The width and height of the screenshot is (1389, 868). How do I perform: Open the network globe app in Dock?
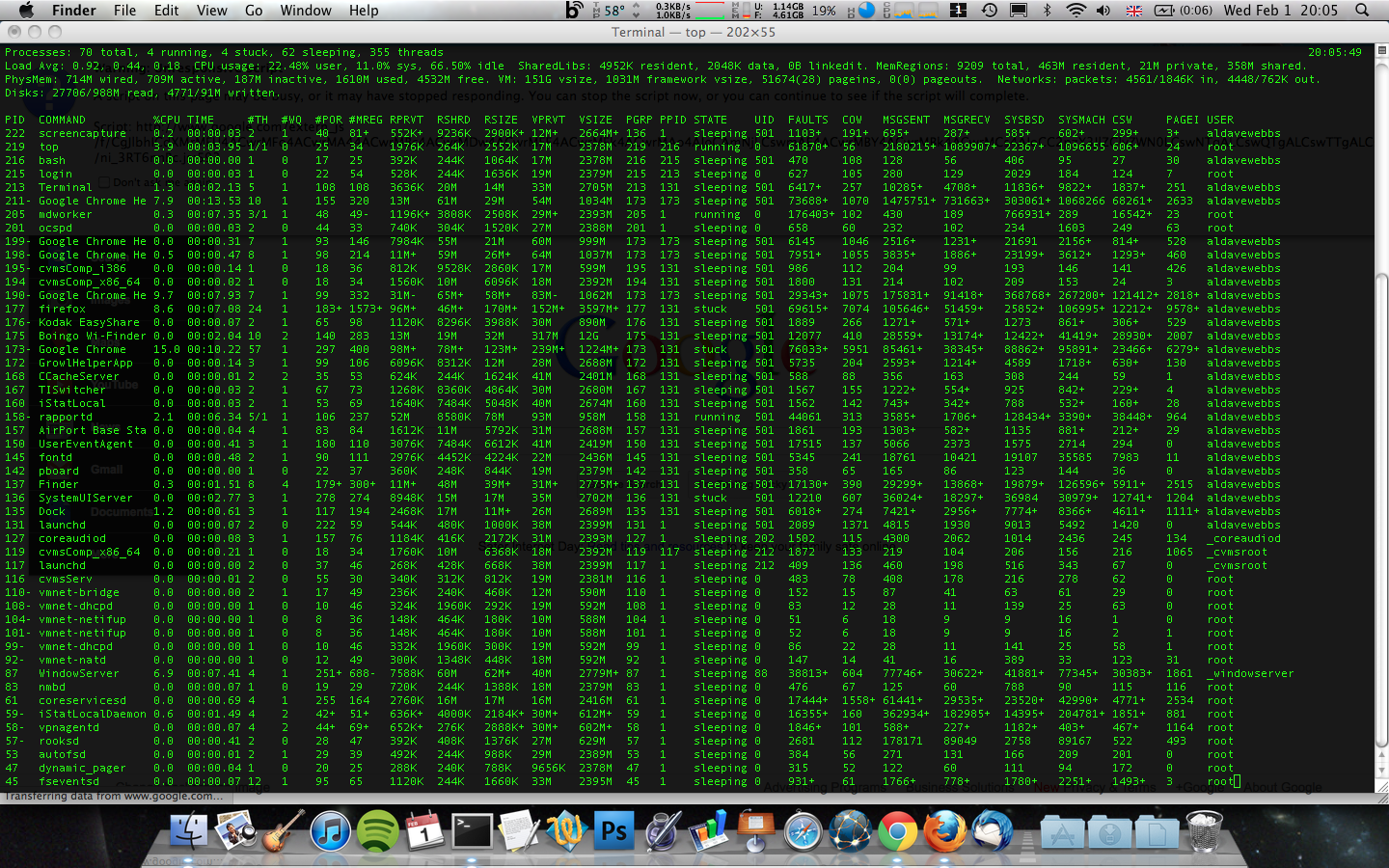tap(851, 831)
